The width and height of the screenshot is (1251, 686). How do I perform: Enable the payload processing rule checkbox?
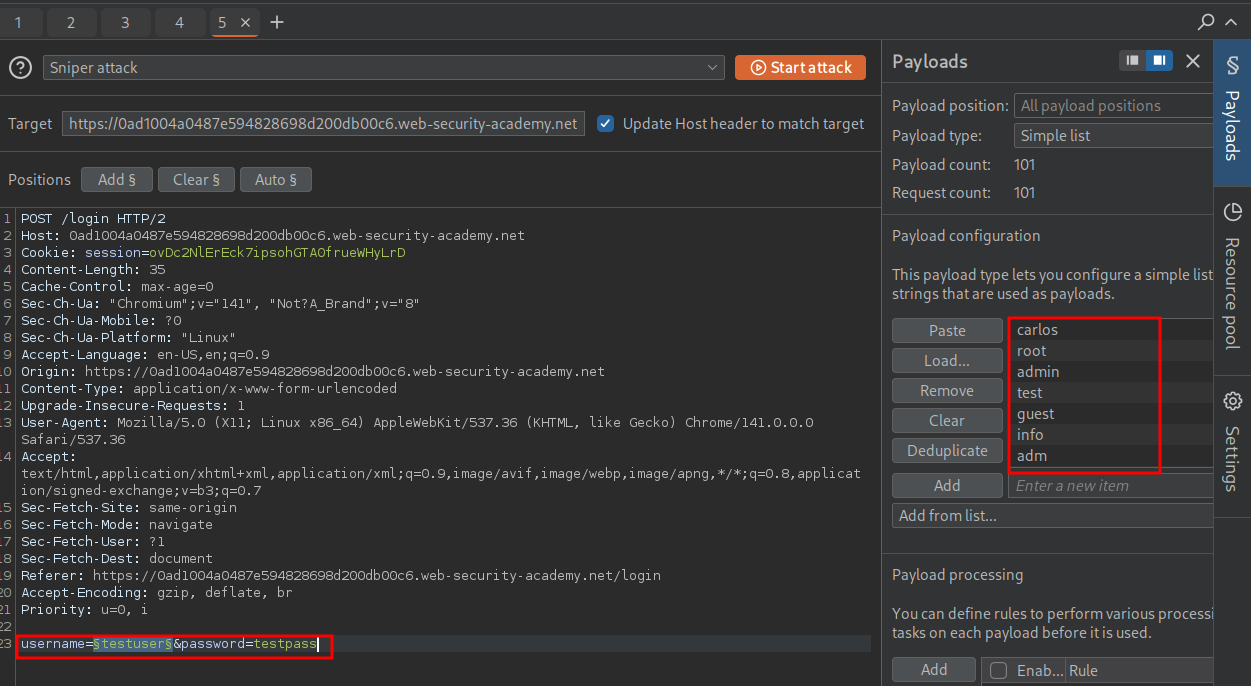[998, 671]
